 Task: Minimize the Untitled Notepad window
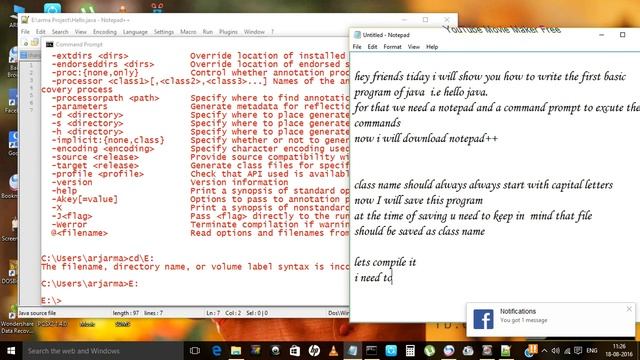click(x=601, y=35)
